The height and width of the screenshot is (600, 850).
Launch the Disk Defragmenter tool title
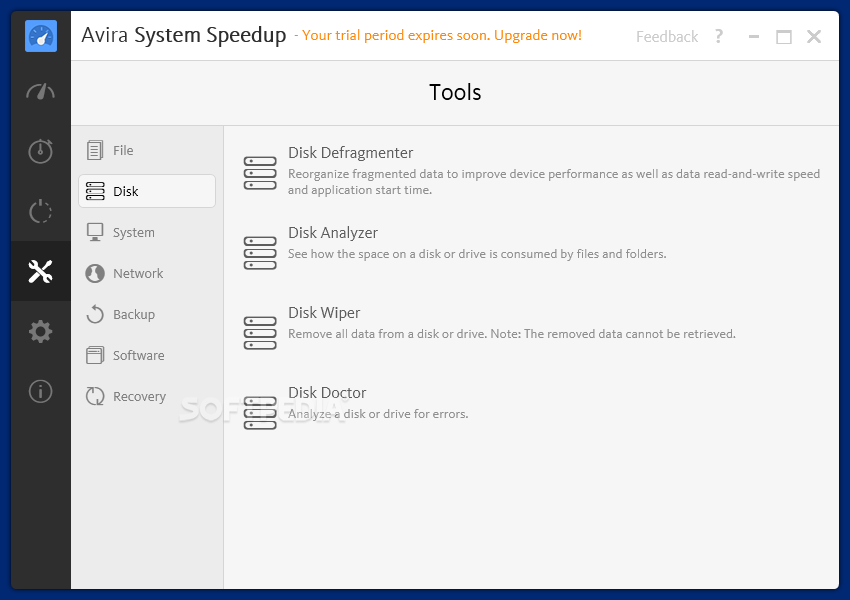click(x=350, y=153)
